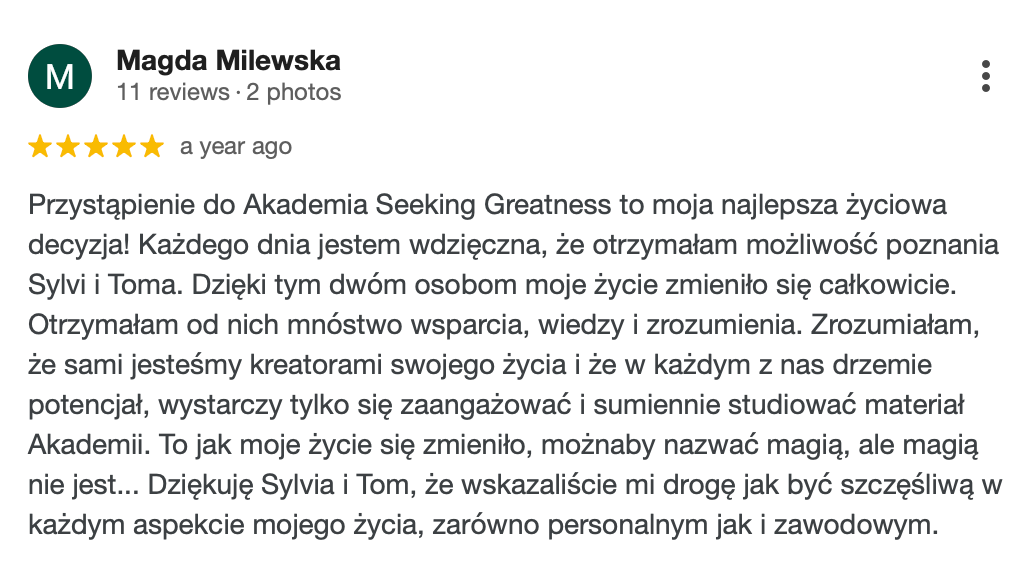This screenshot has width=1036, height=564.
Task: Click the "2 photos" count text
Action: coord(294,93)
